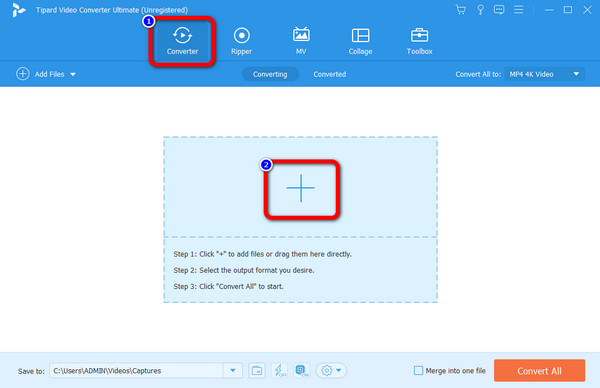Open the output folder icon

click(x=257, y=370)
